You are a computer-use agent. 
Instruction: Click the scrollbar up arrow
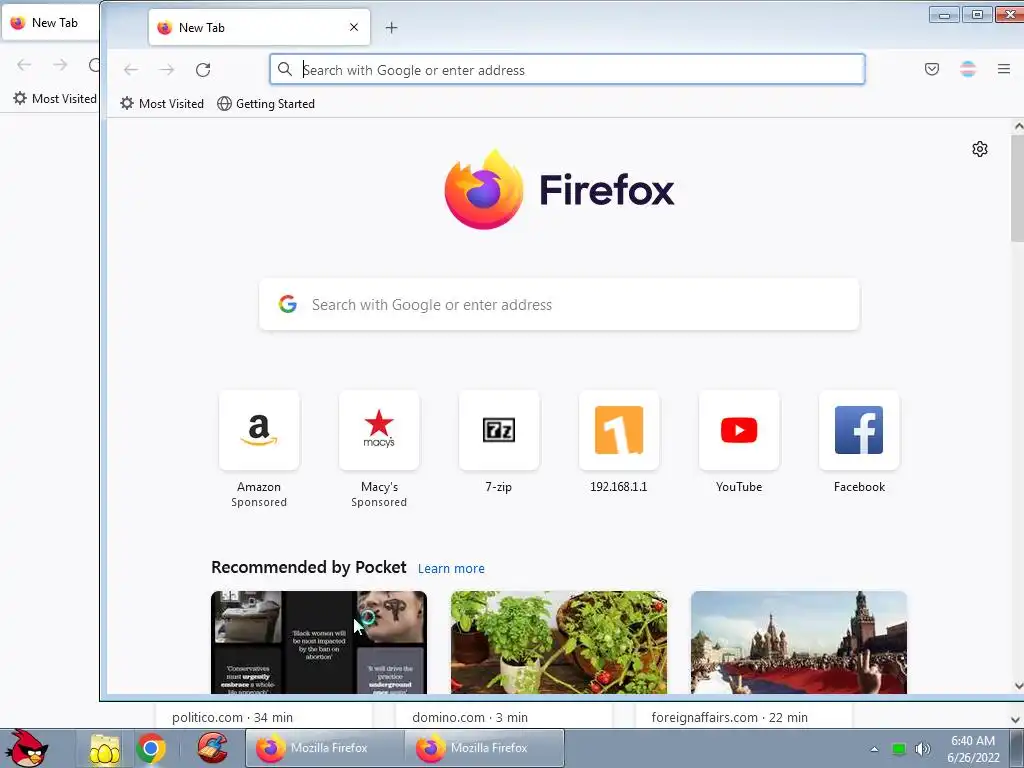[1017, 126]
